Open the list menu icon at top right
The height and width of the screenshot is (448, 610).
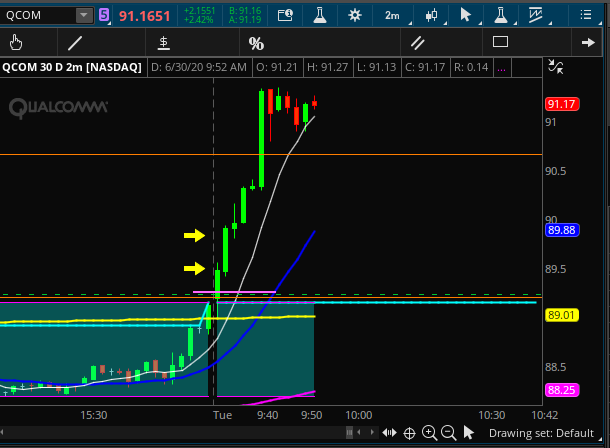point(585,16)
